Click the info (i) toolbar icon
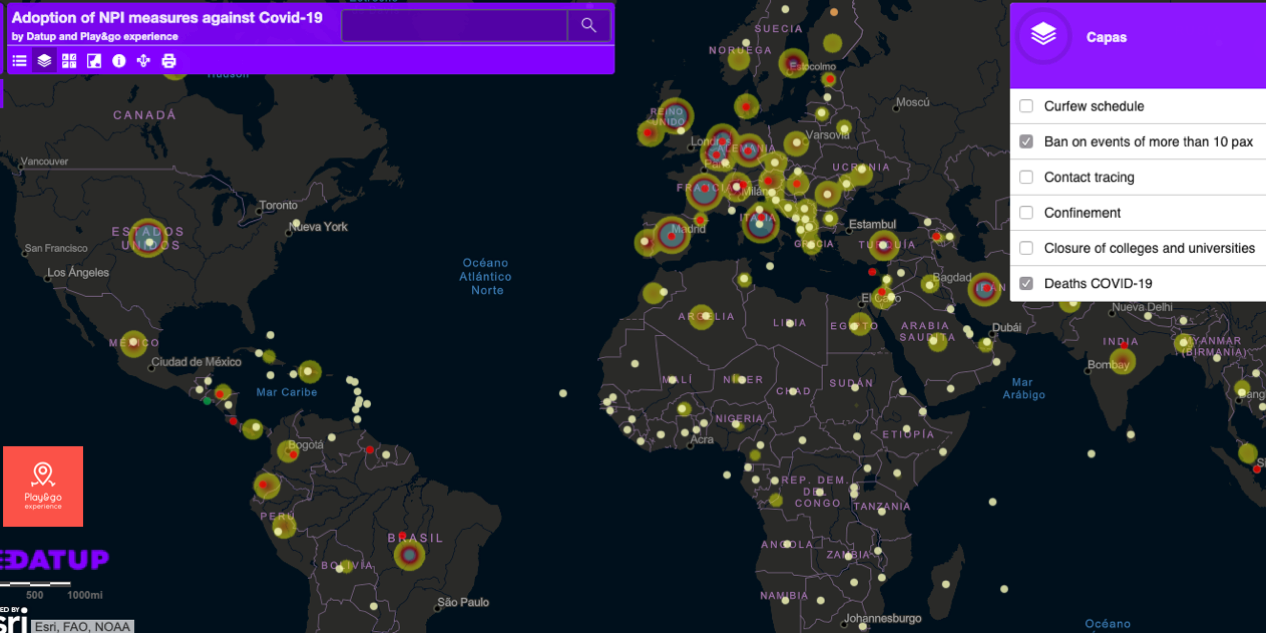This screenshot has height=633, width=1266. [x=119, y=61]
